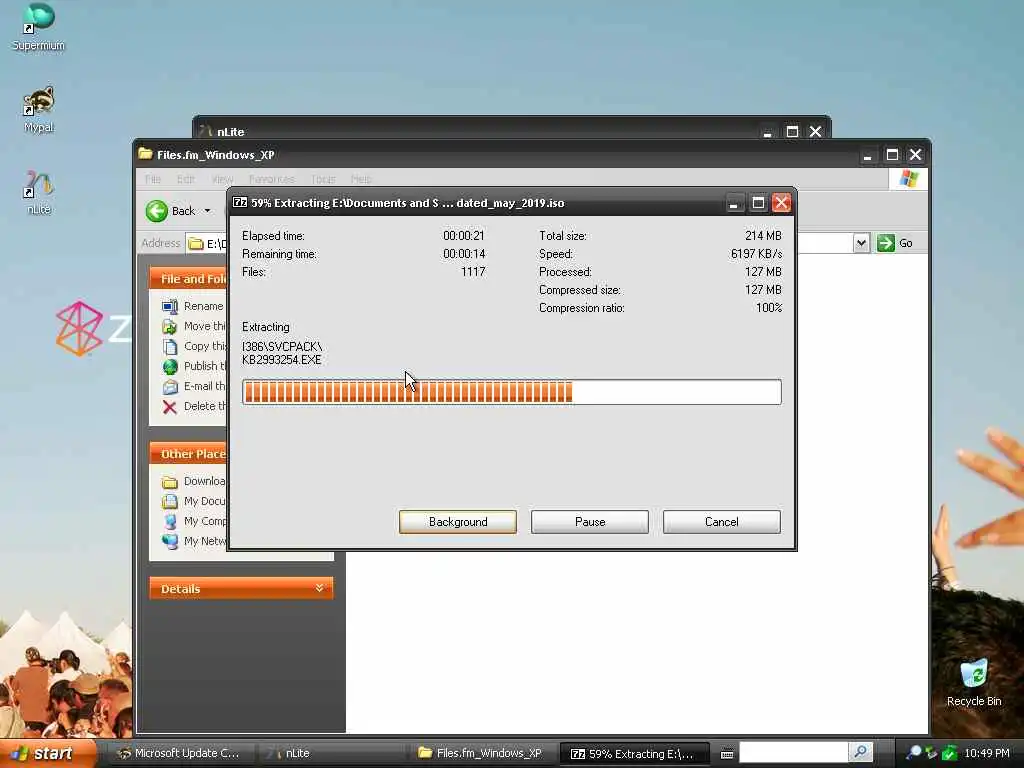The width and height of the screenshot is (1024, 768).
Task: Click the Speed value 6197 KB/s
Action: tap(756, 254)
